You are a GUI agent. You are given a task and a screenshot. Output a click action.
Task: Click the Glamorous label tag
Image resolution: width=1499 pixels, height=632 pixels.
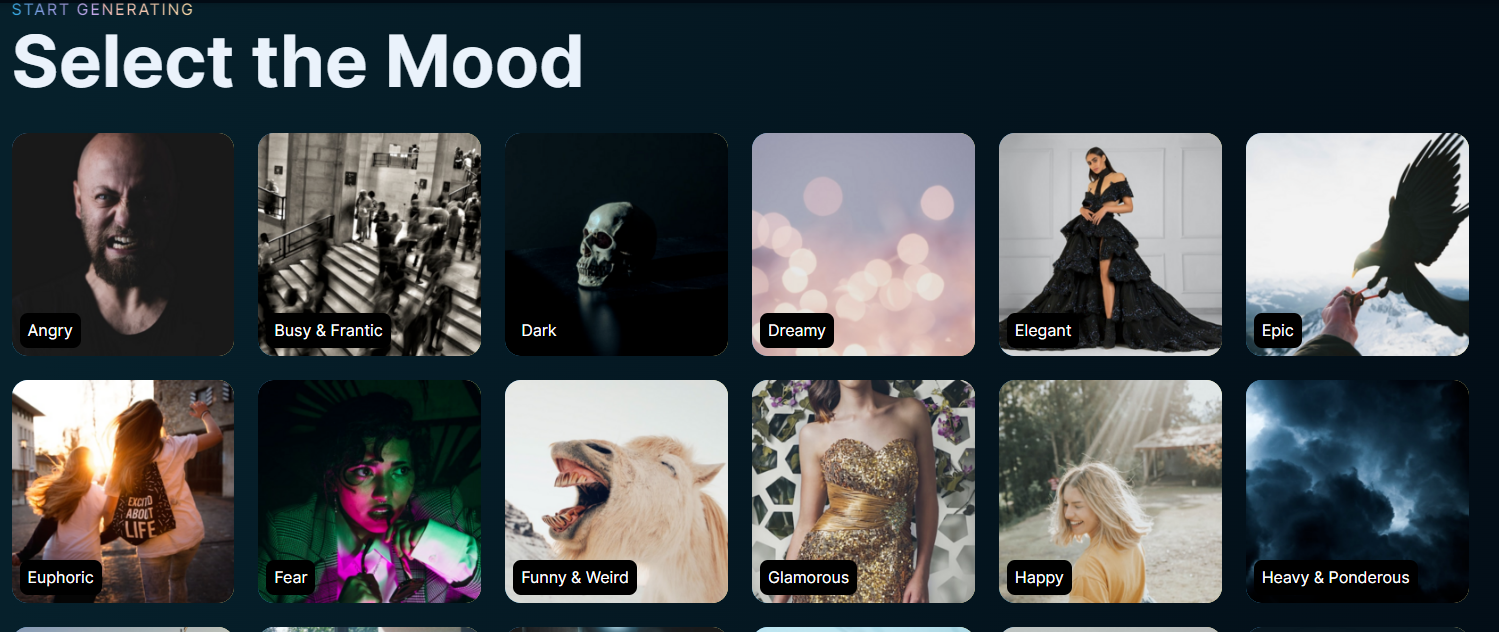pyautogui.click(x=808, y=577)
